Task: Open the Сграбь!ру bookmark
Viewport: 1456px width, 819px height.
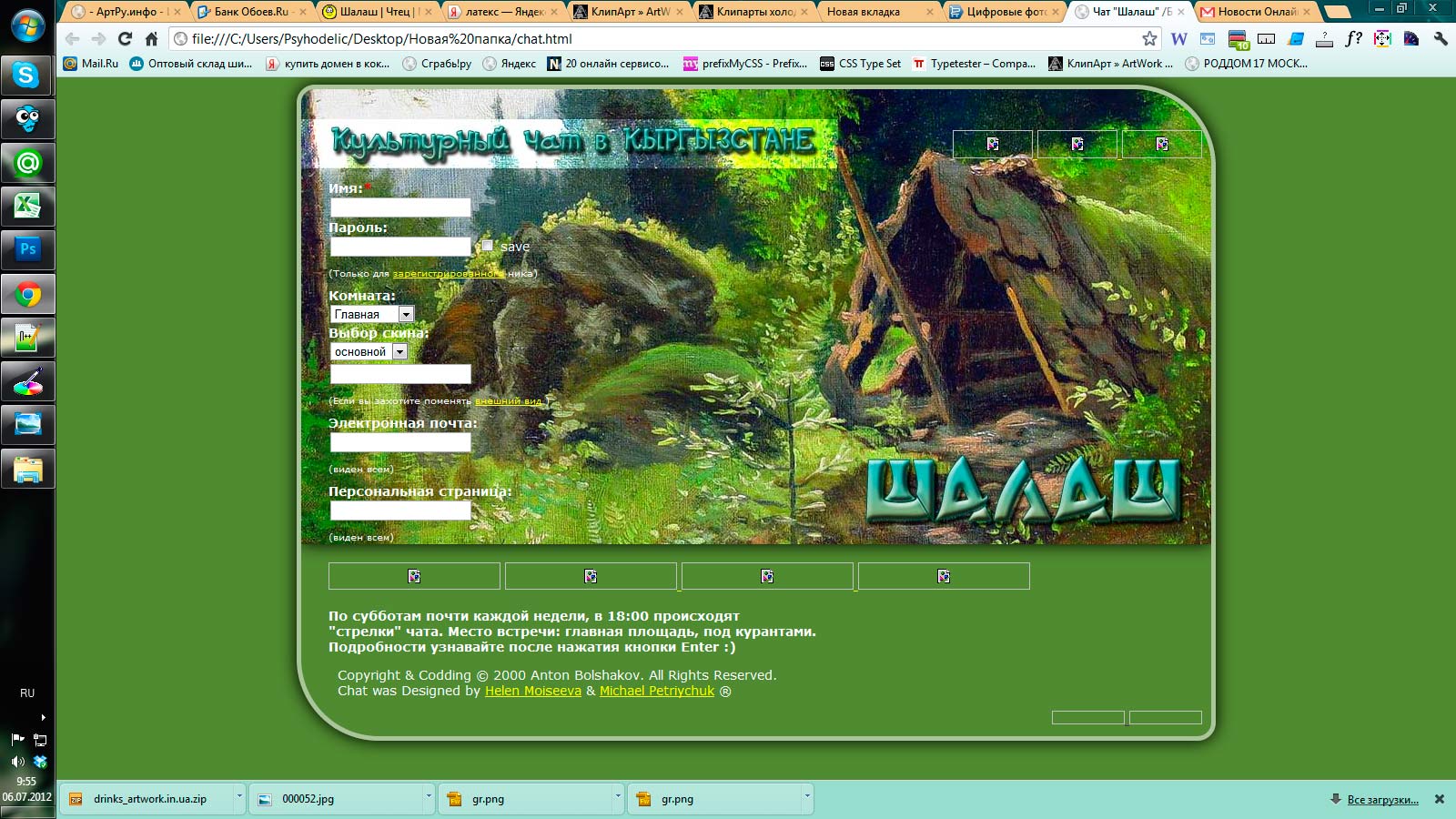Action: click(437, 64)
